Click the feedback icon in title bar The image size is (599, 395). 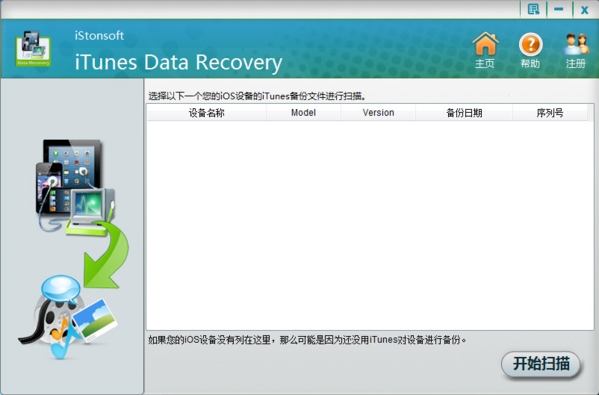[533, 9]
